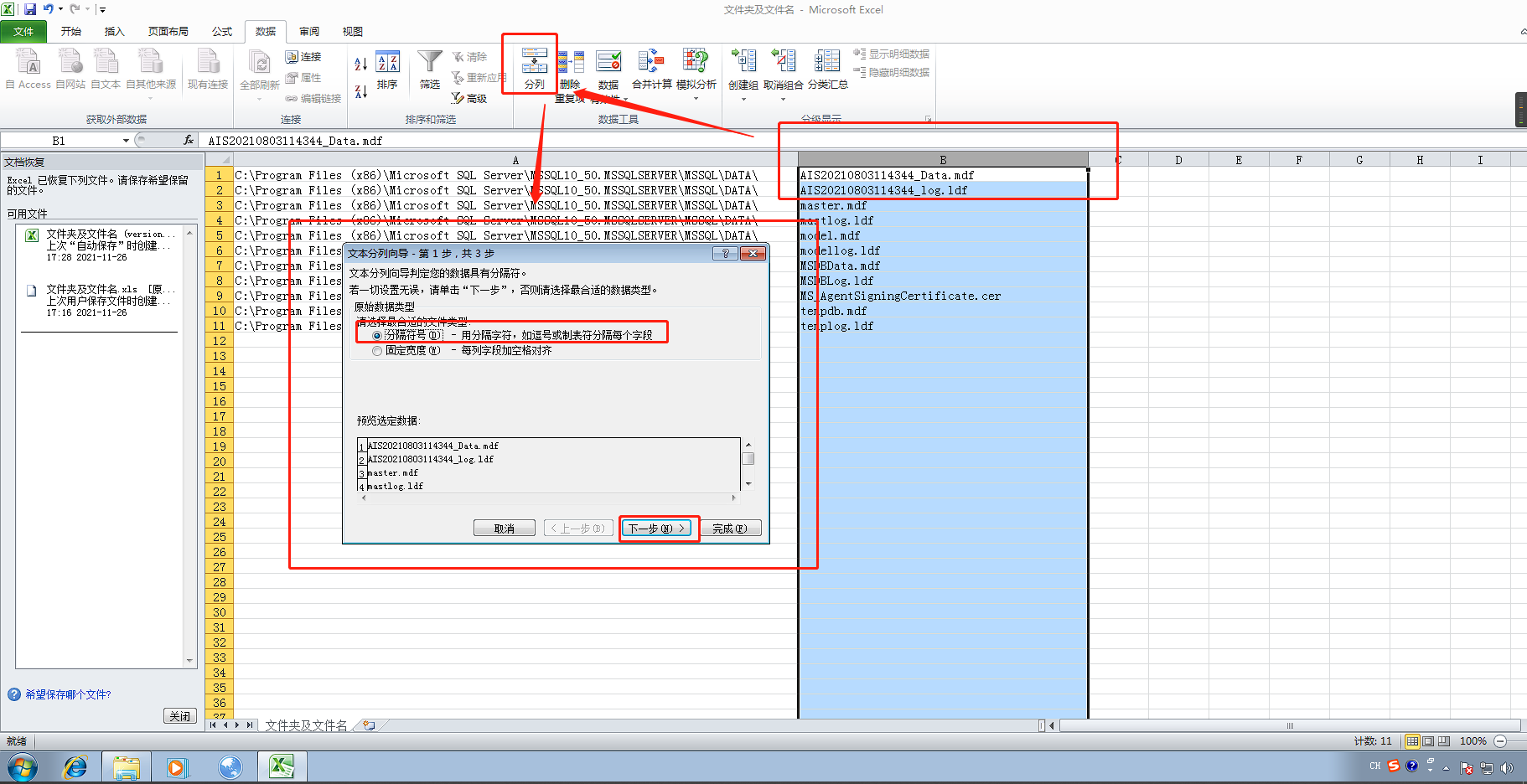
Task: Expand the 取消组合 dropdown arrow
Action: click(x=783, y=99)
